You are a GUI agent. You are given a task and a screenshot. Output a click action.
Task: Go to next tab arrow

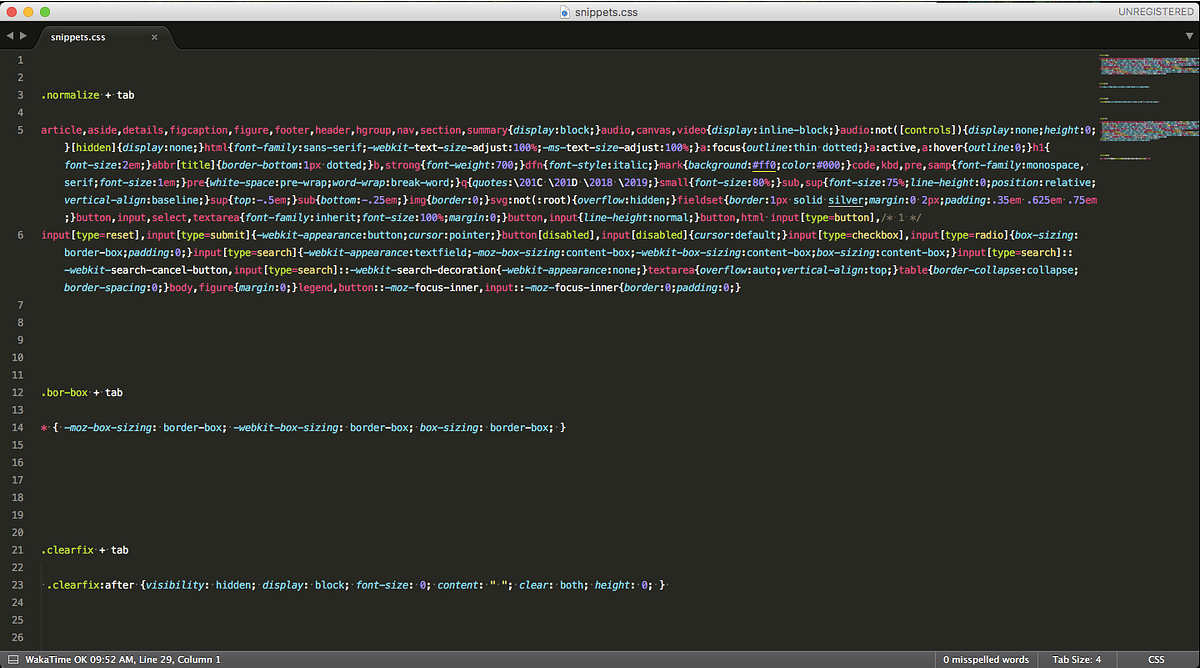[x=22, y=36]
